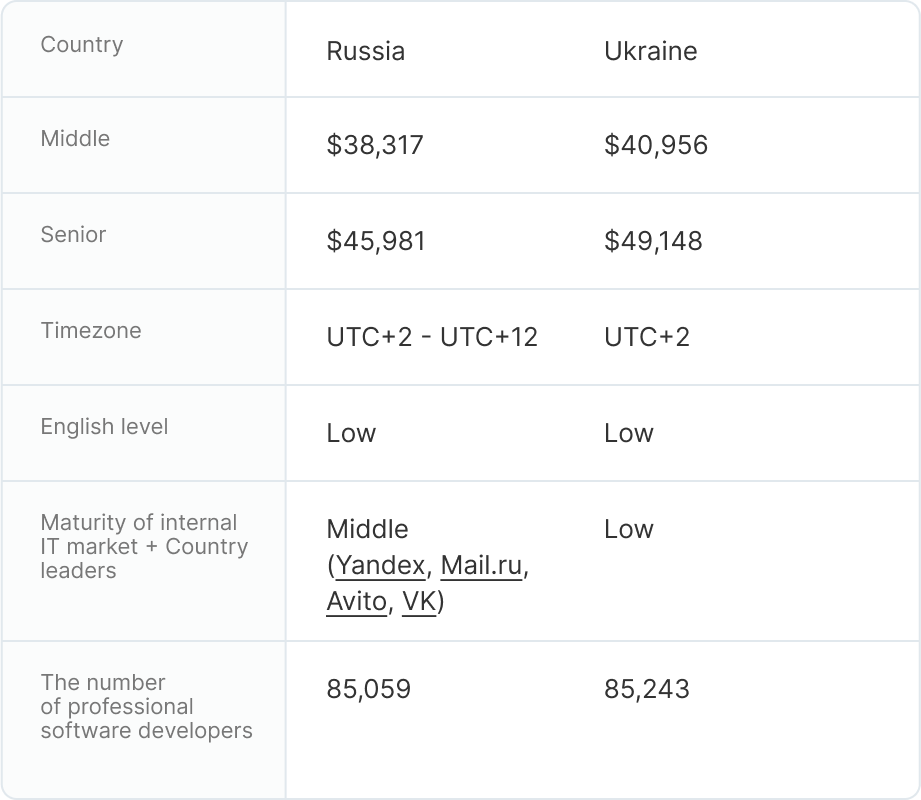Select the Ukraine column header
Image resolution: width=921 pixels, height=800 pixels.
(650, 51)
